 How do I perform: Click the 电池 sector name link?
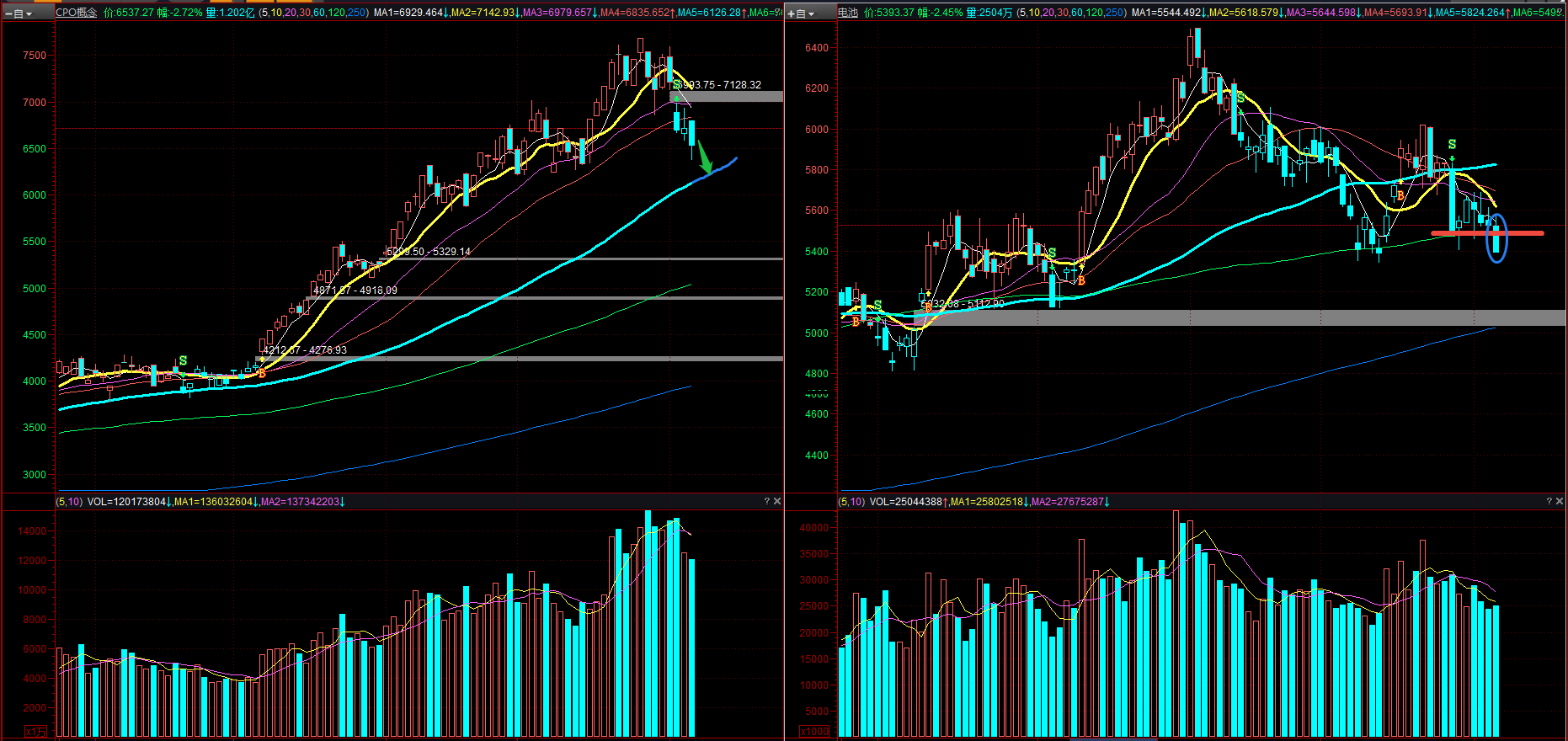coord(848,13)
